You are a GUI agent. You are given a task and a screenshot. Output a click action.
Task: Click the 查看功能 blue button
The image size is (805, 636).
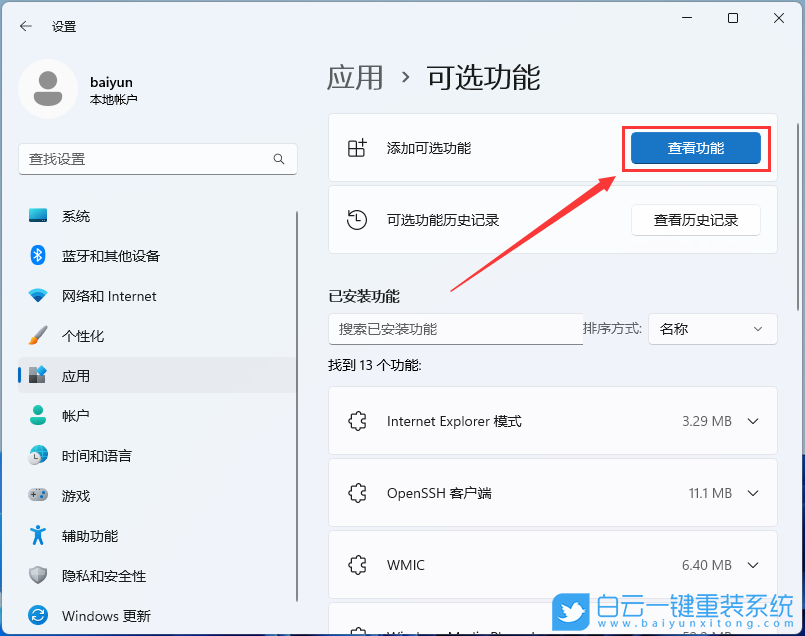[x=695, y=147]
